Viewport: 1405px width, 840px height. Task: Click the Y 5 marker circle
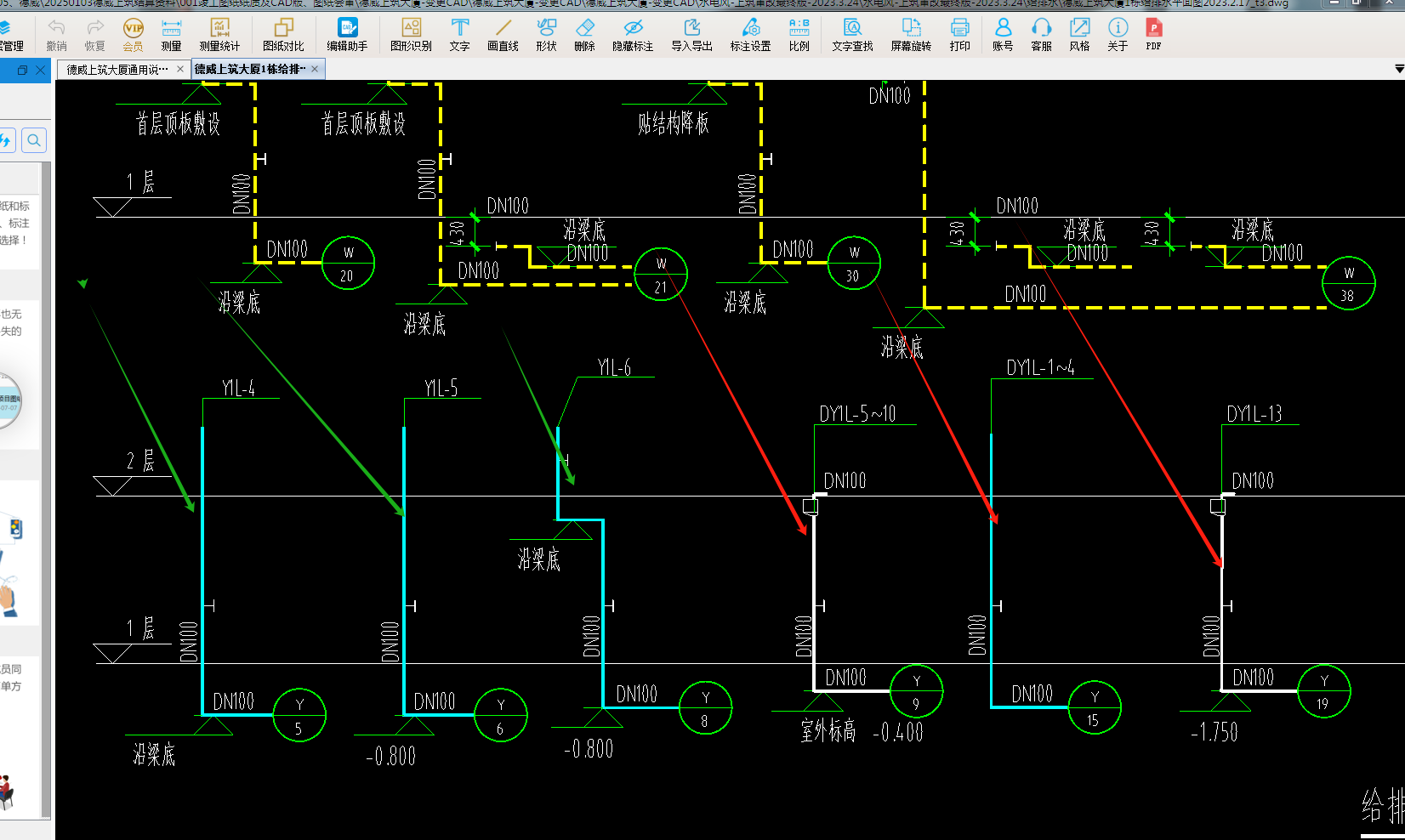[x=299, y=715]
